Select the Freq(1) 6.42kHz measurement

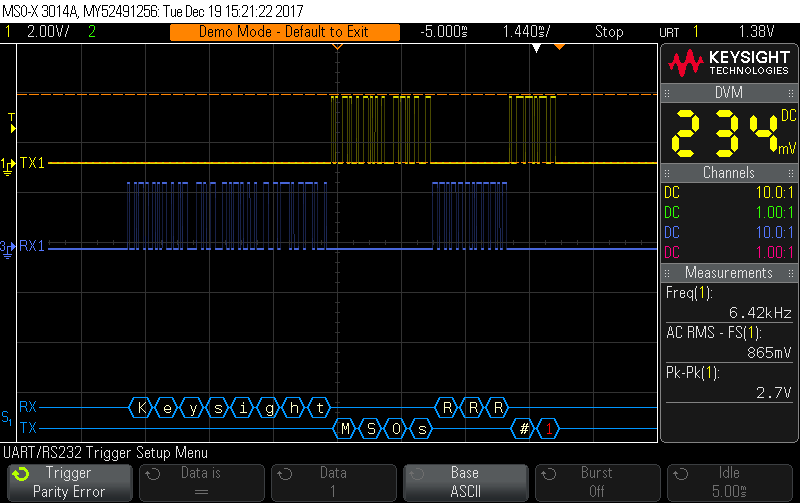[x=729, y=303]
